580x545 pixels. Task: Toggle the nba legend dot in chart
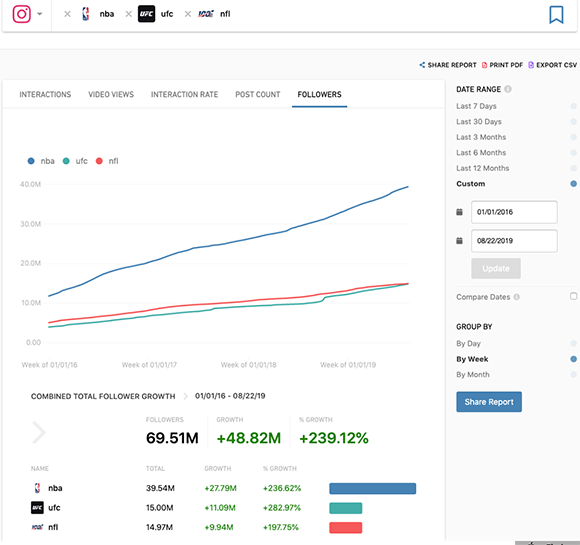tap(31, 161)
